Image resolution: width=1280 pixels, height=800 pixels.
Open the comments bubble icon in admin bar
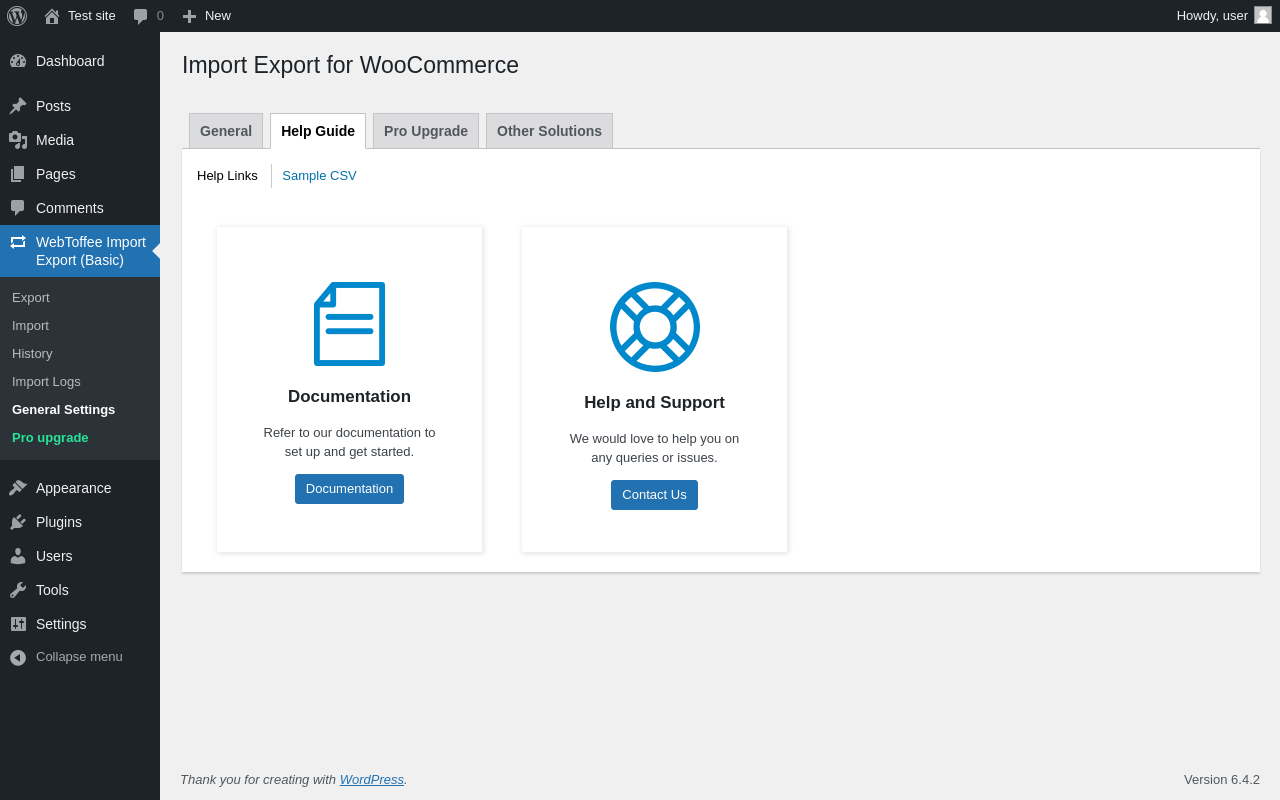click(141, 16)
